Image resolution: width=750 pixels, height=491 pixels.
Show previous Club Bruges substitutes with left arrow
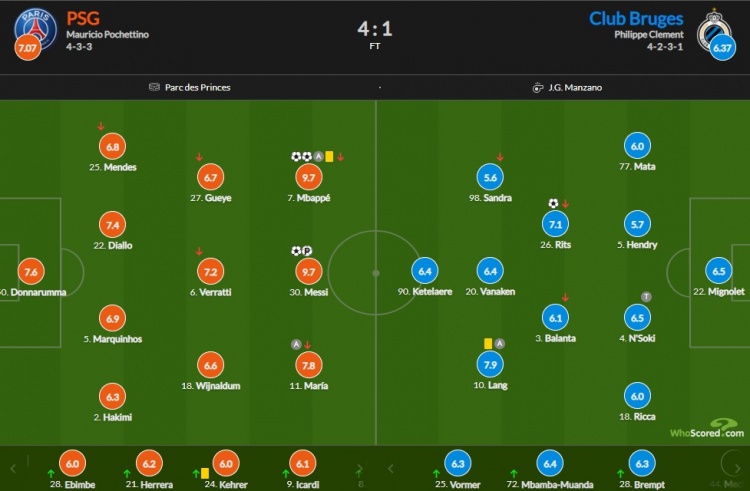click(390, 469)
